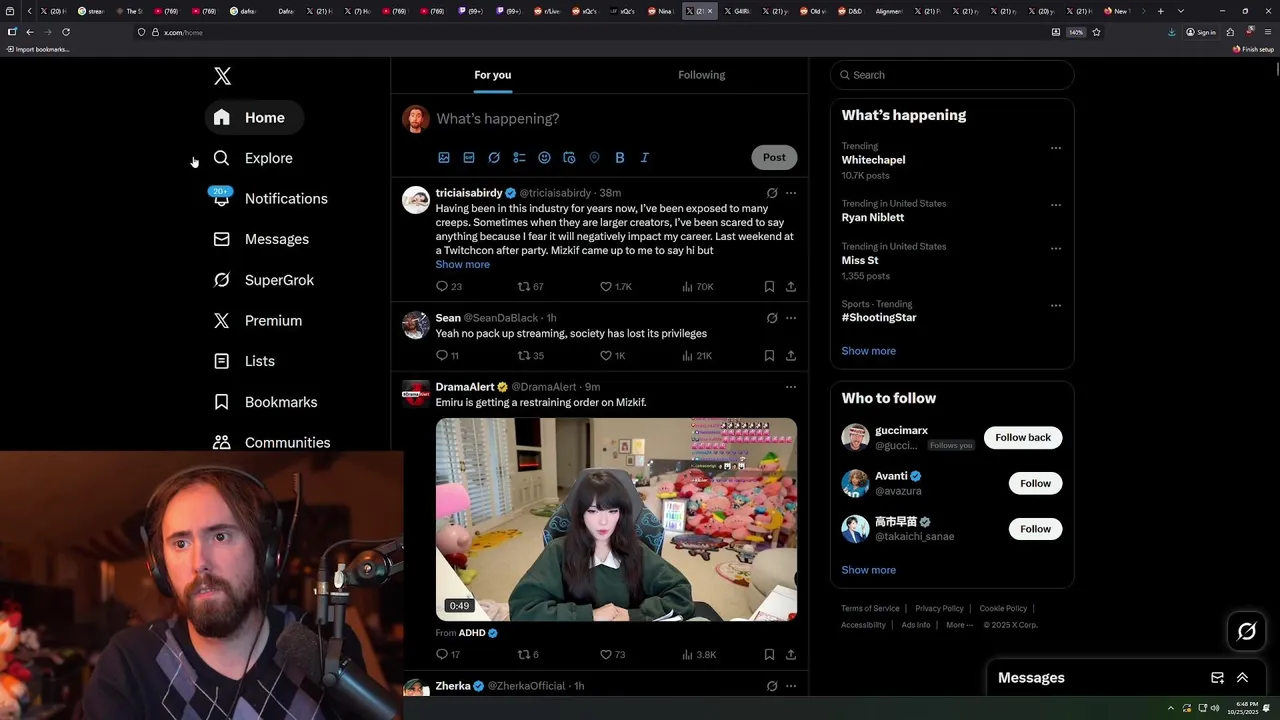Add a GIF to post
This screenshot has height=720, width=1280.
coord(469,158)
